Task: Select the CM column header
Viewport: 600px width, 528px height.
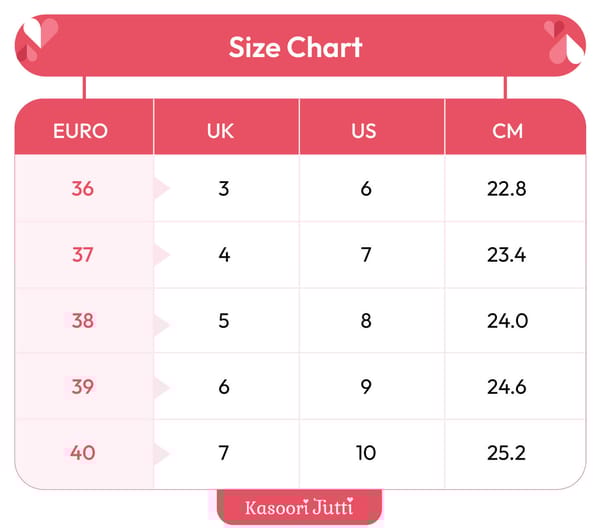Action: click(x=507, y=131)
